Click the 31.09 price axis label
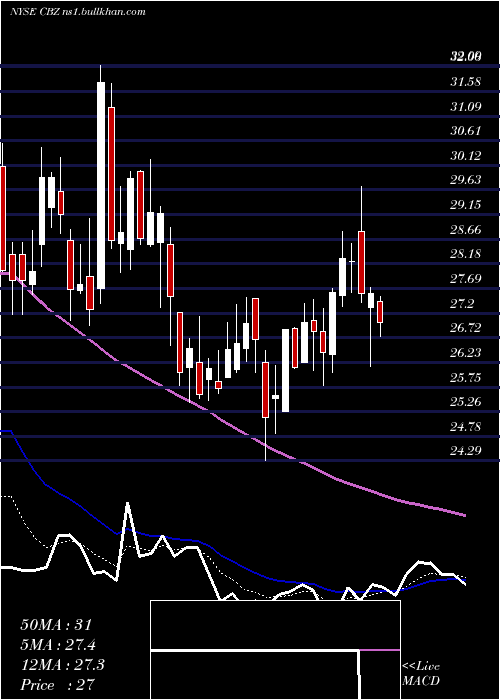 [x=465, y=107]
